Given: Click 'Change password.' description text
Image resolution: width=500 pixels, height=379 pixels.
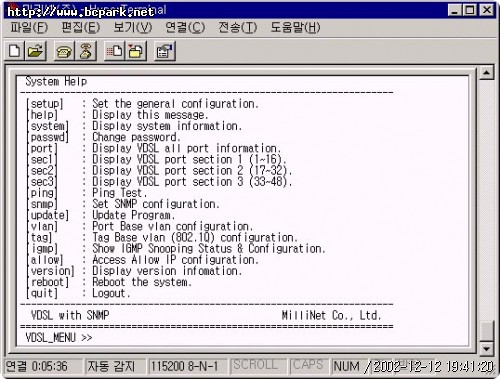Looking at the screenshot, I should [136, 137].
